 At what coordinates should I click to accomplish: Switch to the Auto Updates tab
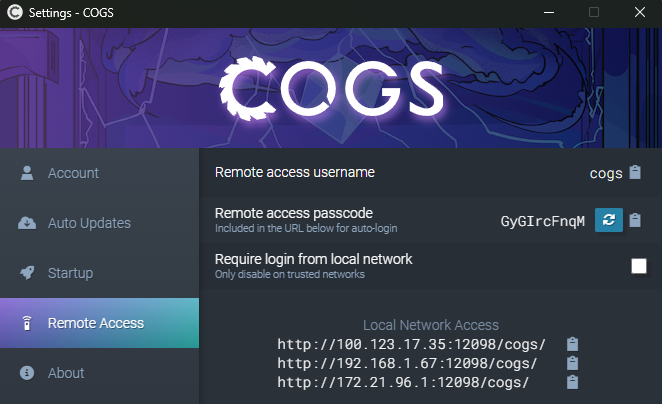click(100, 223)
